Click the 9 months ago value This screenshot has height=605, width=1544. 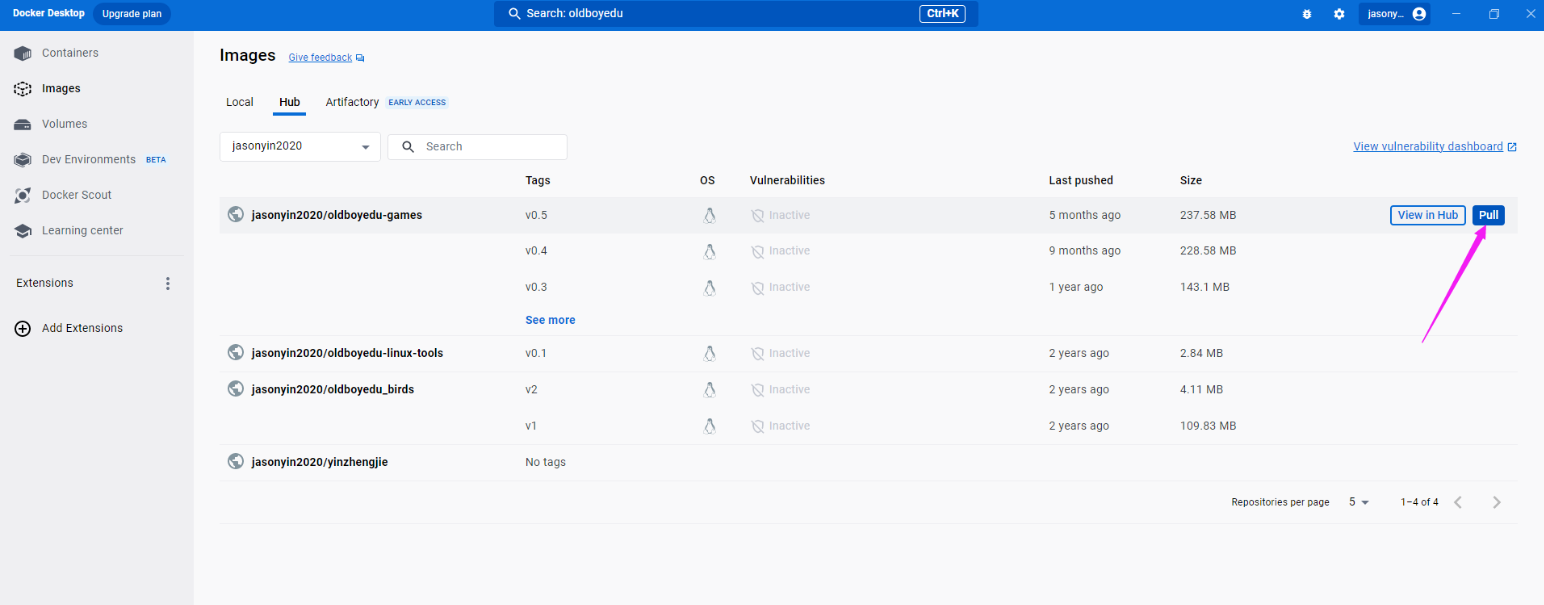(1085, 251)
